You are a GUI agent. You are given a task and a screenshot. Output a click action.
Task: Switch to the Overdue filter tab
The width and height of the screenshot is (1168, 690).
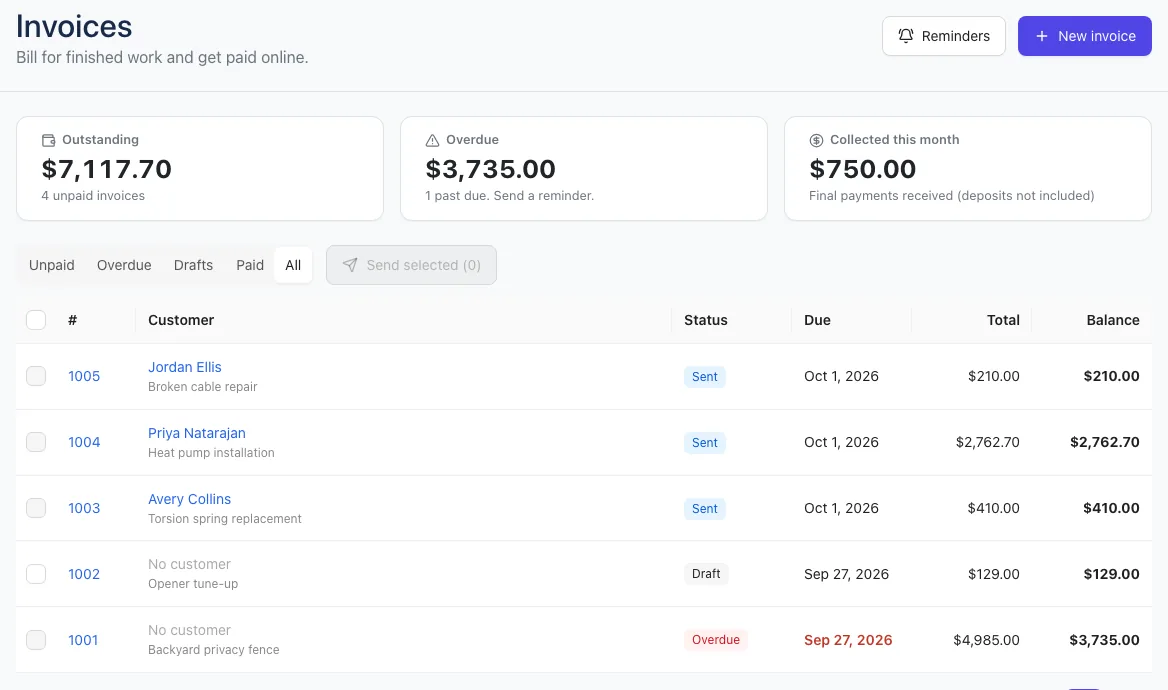[124, 265]
